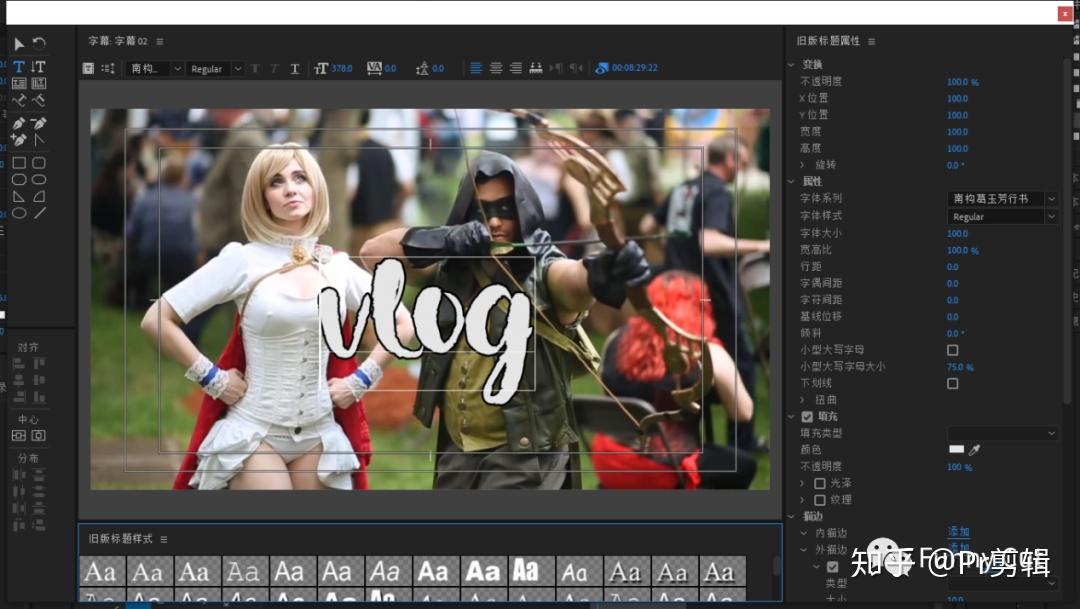
Task: Click the timecode 00:08:29:22
Action: click(x=634, y=68)
